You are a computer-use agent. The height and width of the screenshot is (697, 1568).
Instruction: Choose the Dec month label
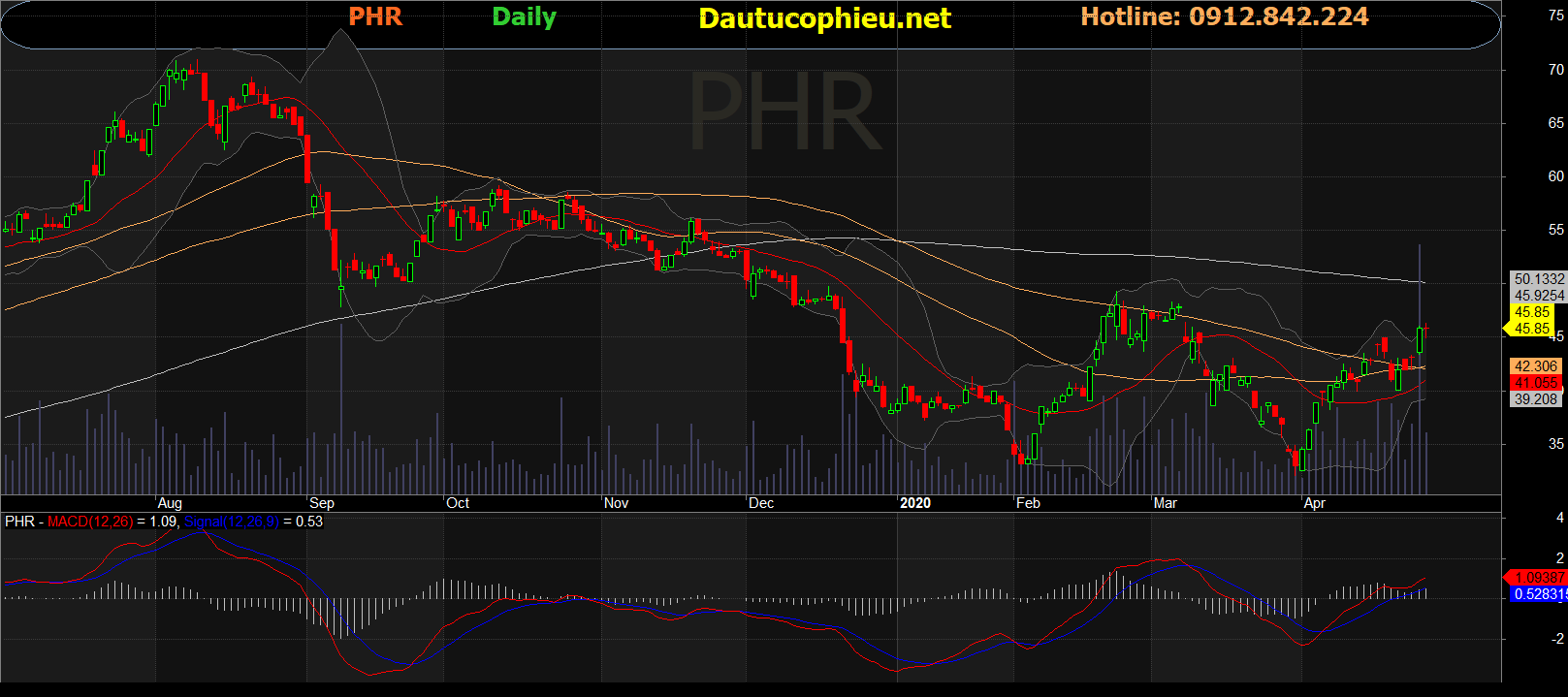(761, 503)
